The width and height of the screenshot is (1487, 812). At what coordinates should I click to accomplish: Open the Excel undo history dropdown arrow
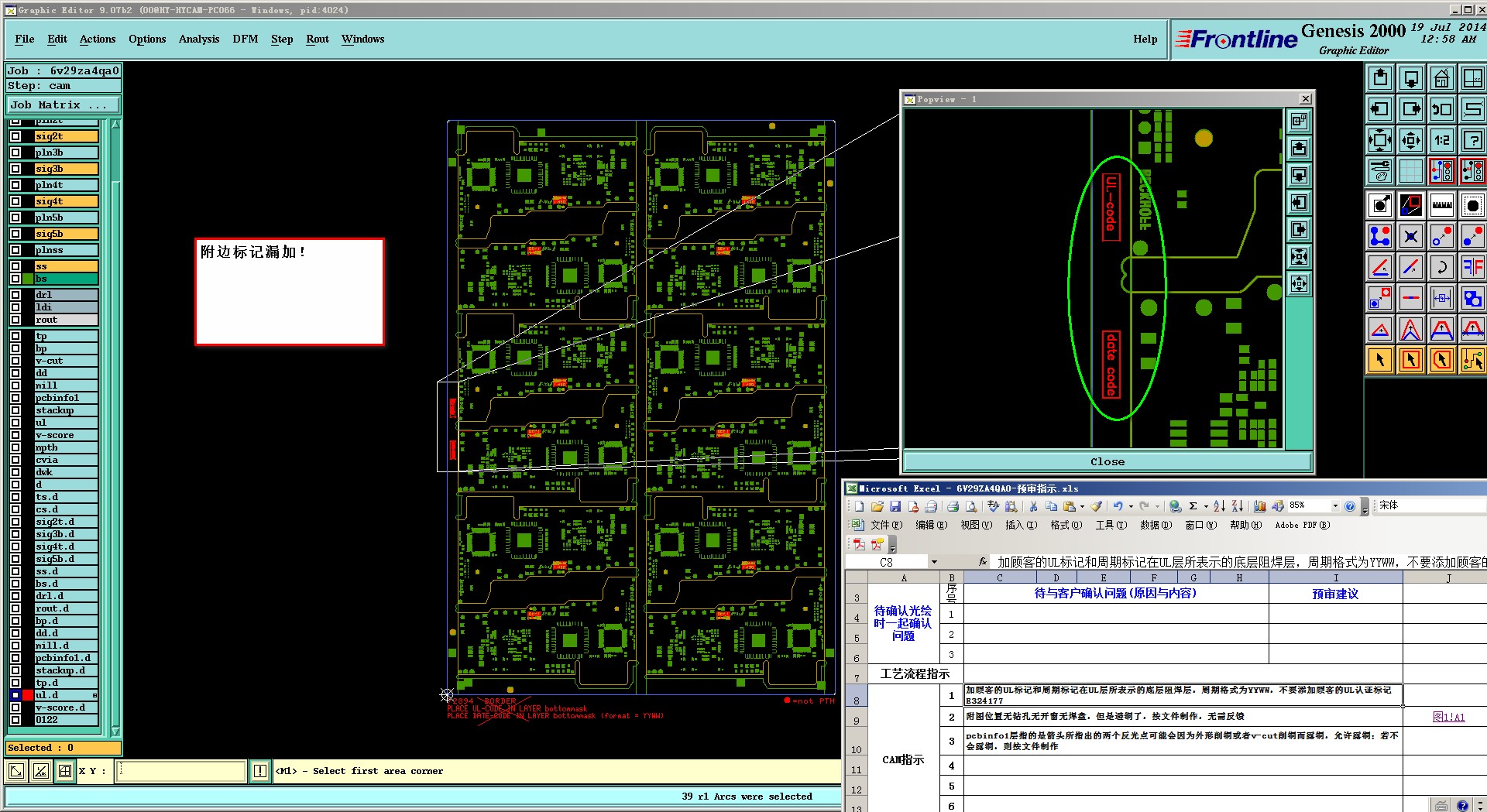click(x=1131, y=507)
